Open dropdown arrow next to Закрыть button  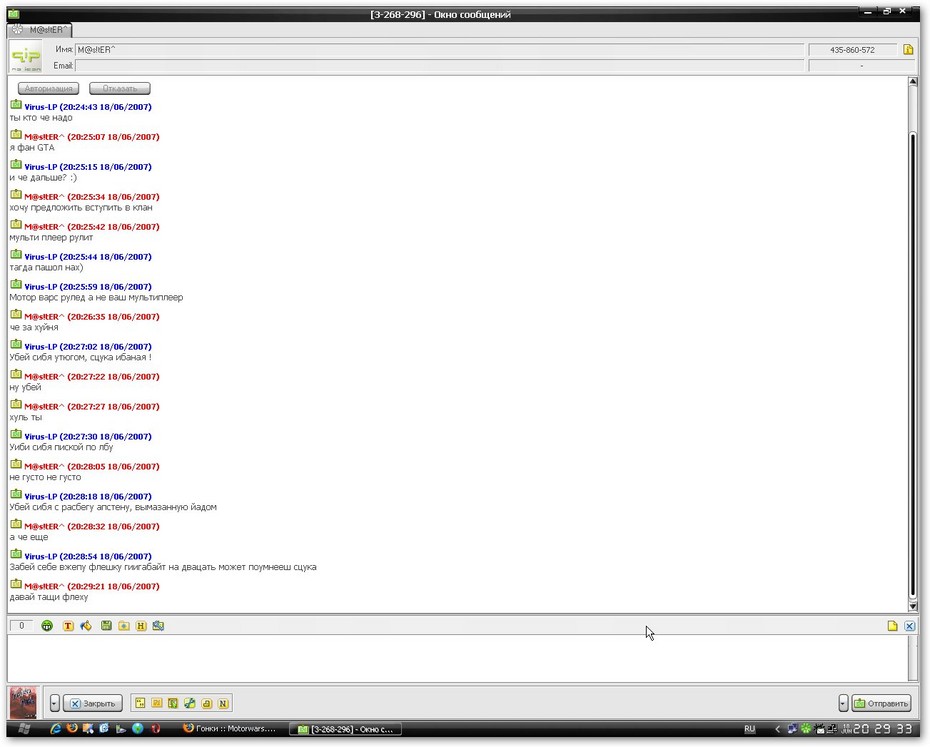[x=54, y=703]
